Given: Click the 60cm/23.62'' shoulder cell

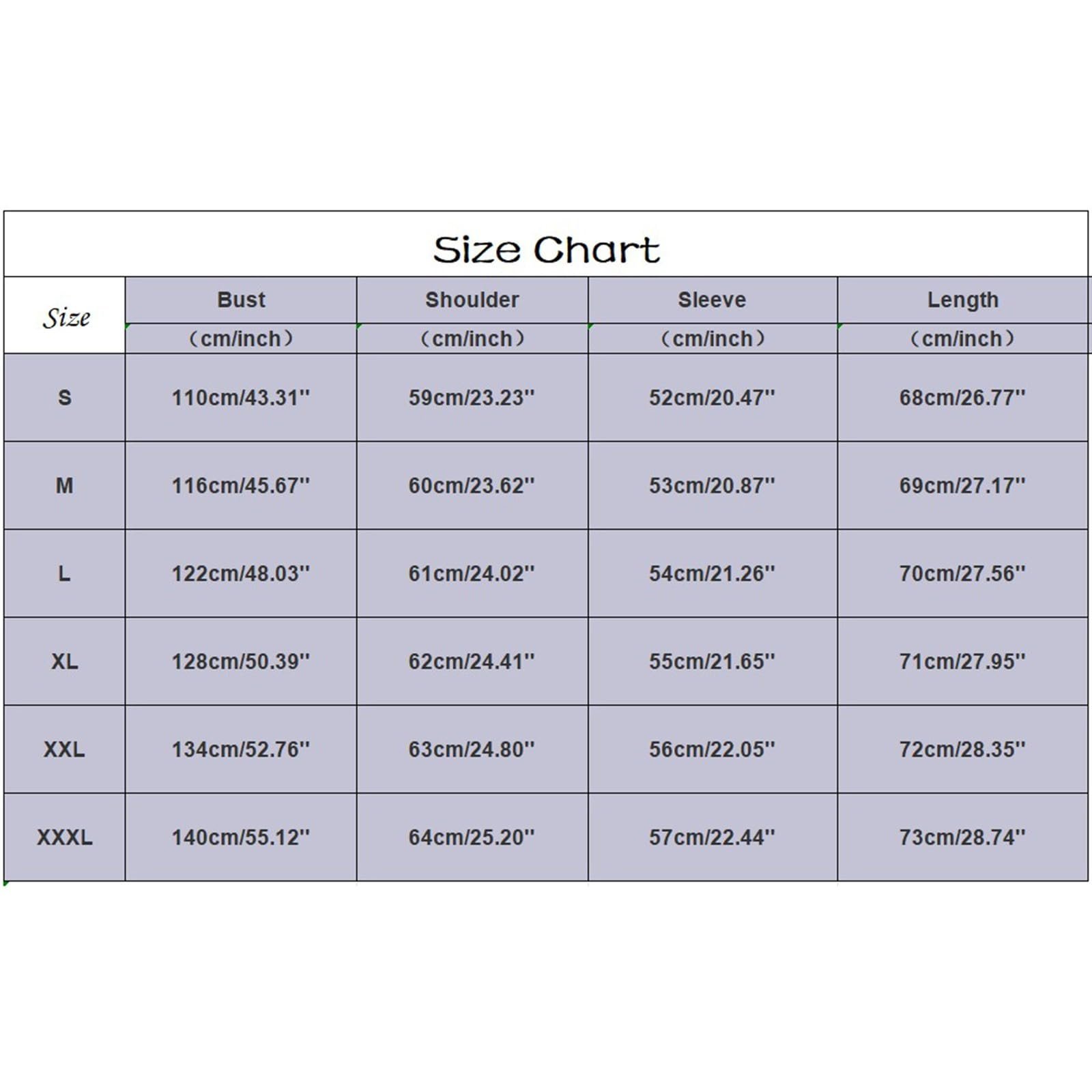Looking at the screenshot, I should click(472, 485).
